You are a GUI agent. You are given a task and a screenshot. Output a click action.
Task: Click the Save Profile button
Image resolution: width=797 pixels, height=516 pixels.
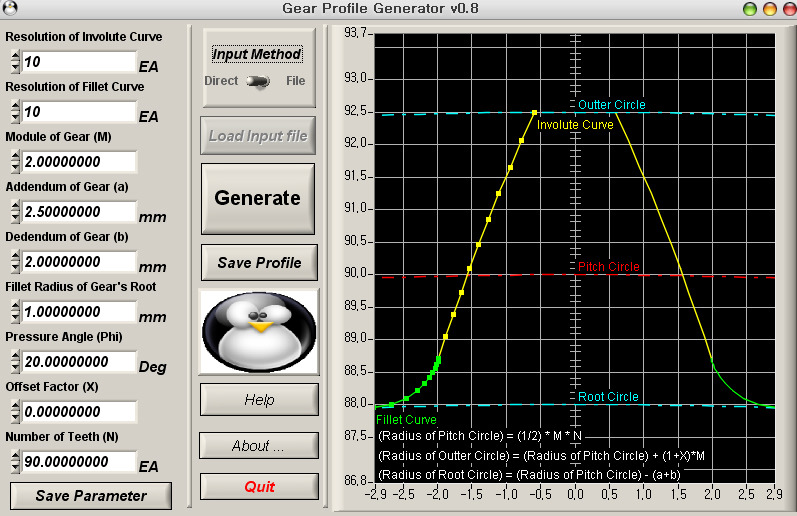click(259, 263)
